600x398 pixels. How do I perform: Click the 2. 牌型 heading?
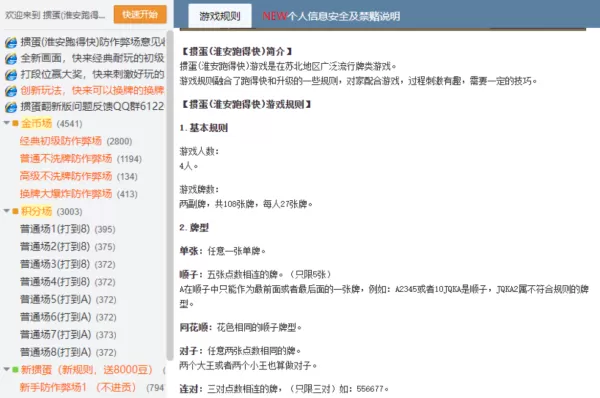coord(194,228)
